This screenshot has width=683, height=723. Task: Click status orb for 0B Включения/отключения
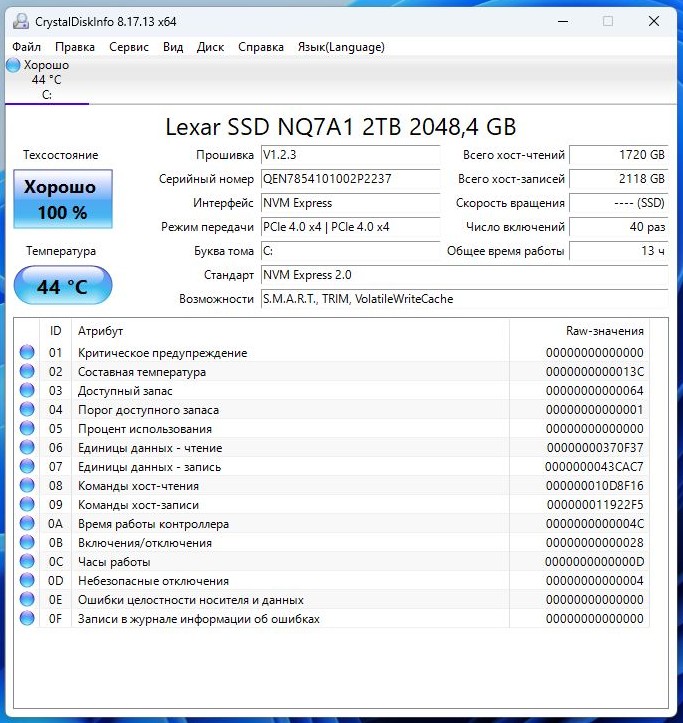(27, 543)
